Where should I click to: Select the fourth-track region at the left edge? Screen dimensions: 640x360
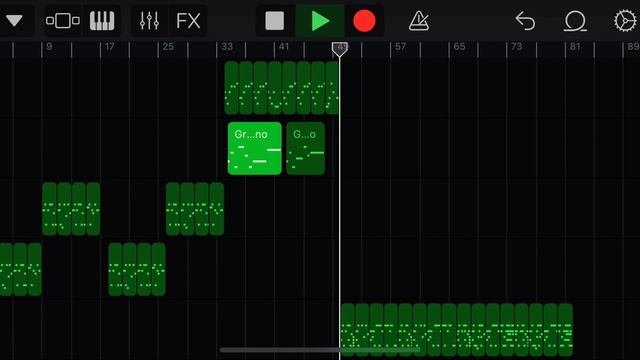click(20, 269)
